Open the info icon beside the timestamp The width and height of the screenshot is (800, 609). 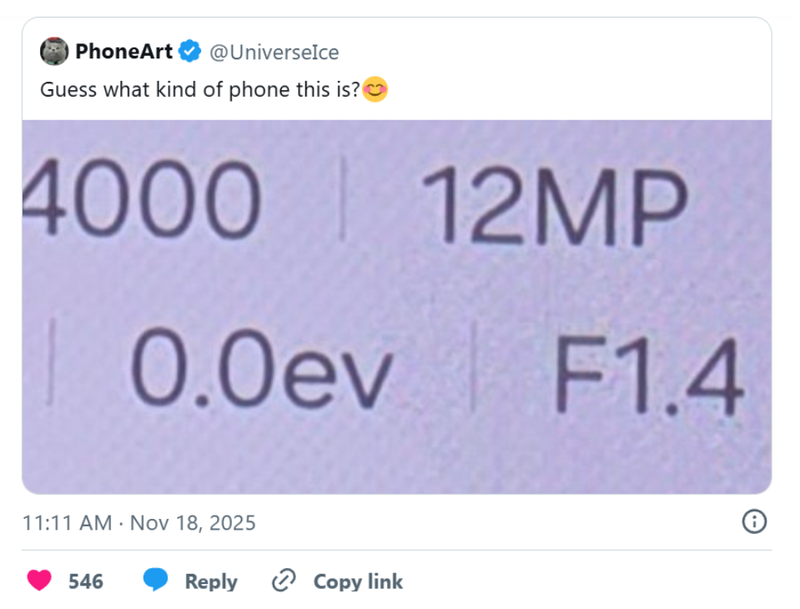pyautogui.click(x=754, y=521)
